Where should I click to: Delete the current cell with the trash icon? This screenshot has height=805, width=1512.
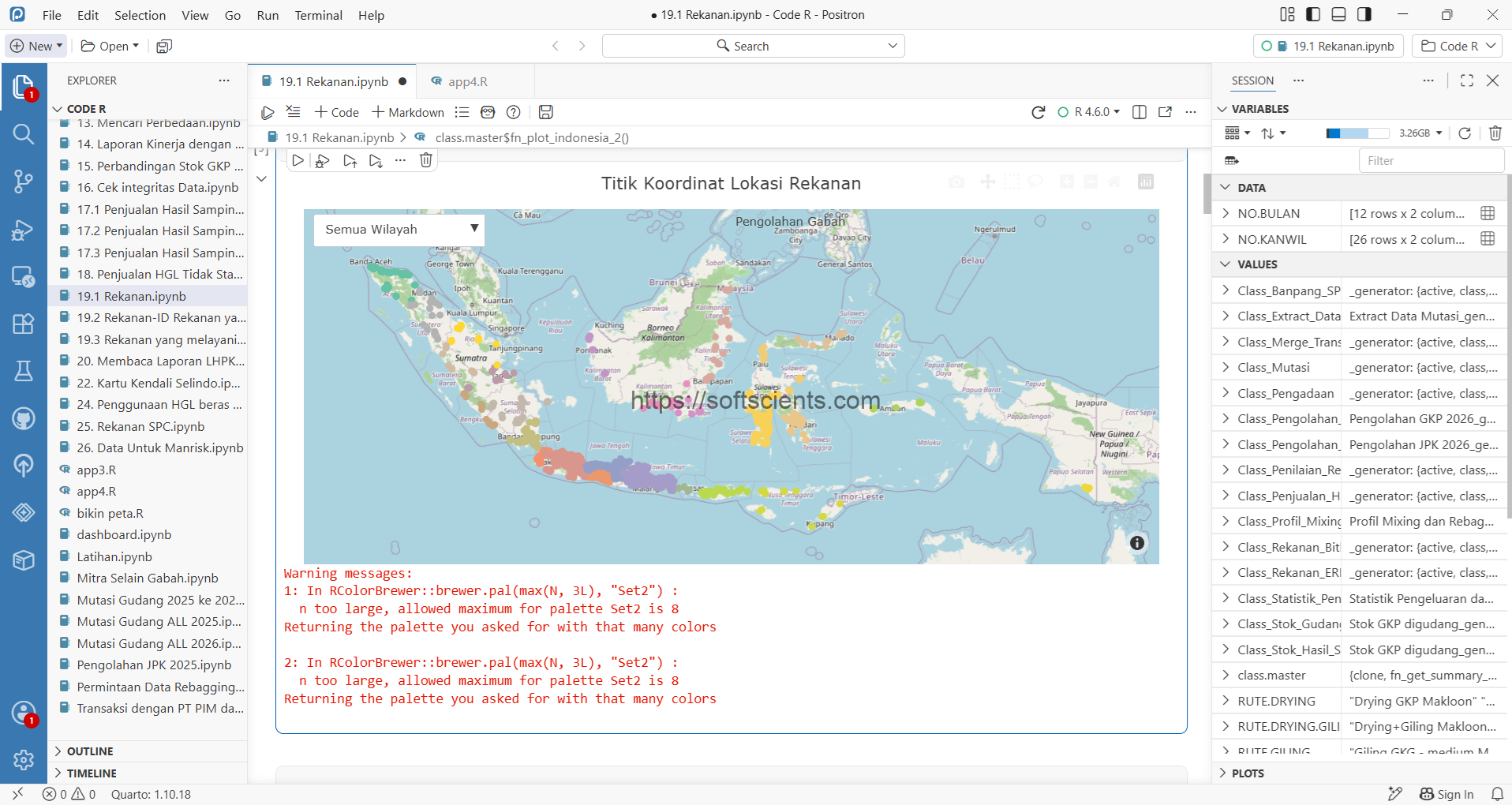coord(425,160)
